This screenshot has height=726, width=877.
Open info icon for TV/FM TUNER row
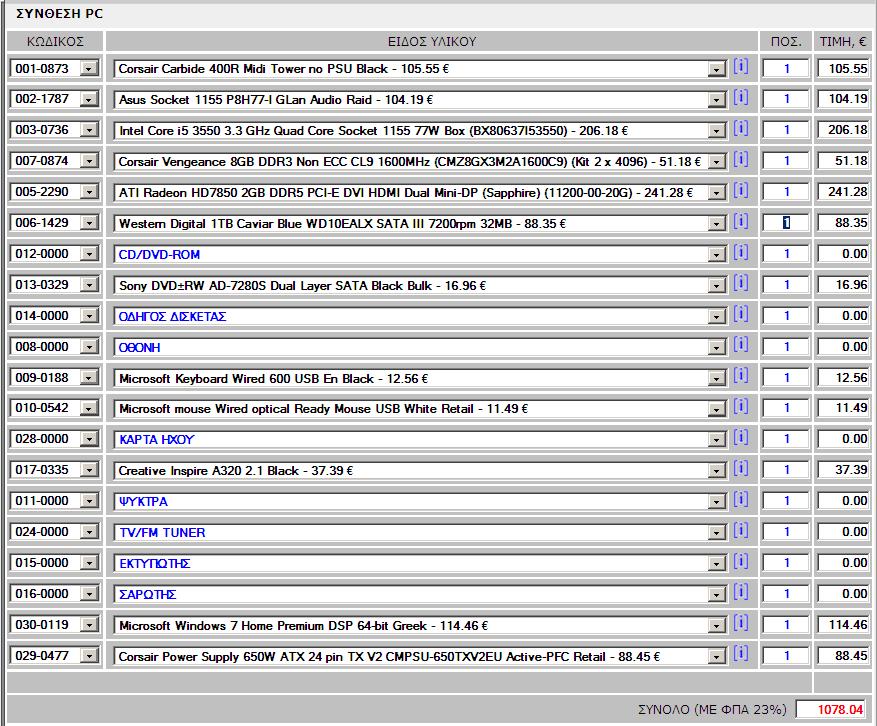click(741, 531)
